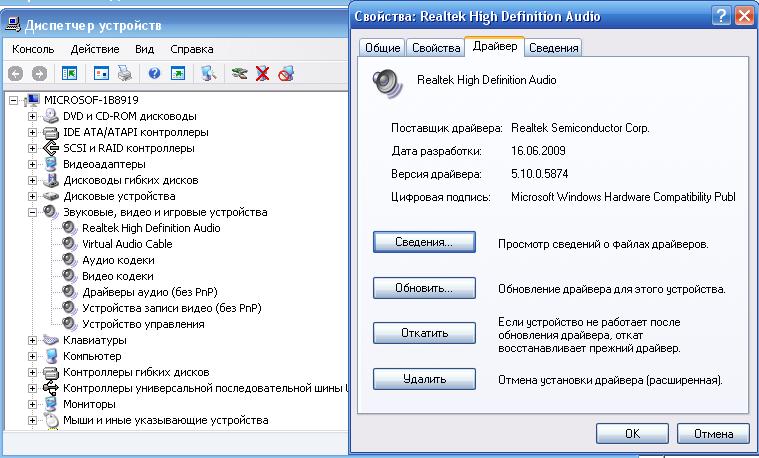This screenshot has height=458, width=759.
Task: Select Драйверы аудио (без PnP) item
Action: coord(150,292)
